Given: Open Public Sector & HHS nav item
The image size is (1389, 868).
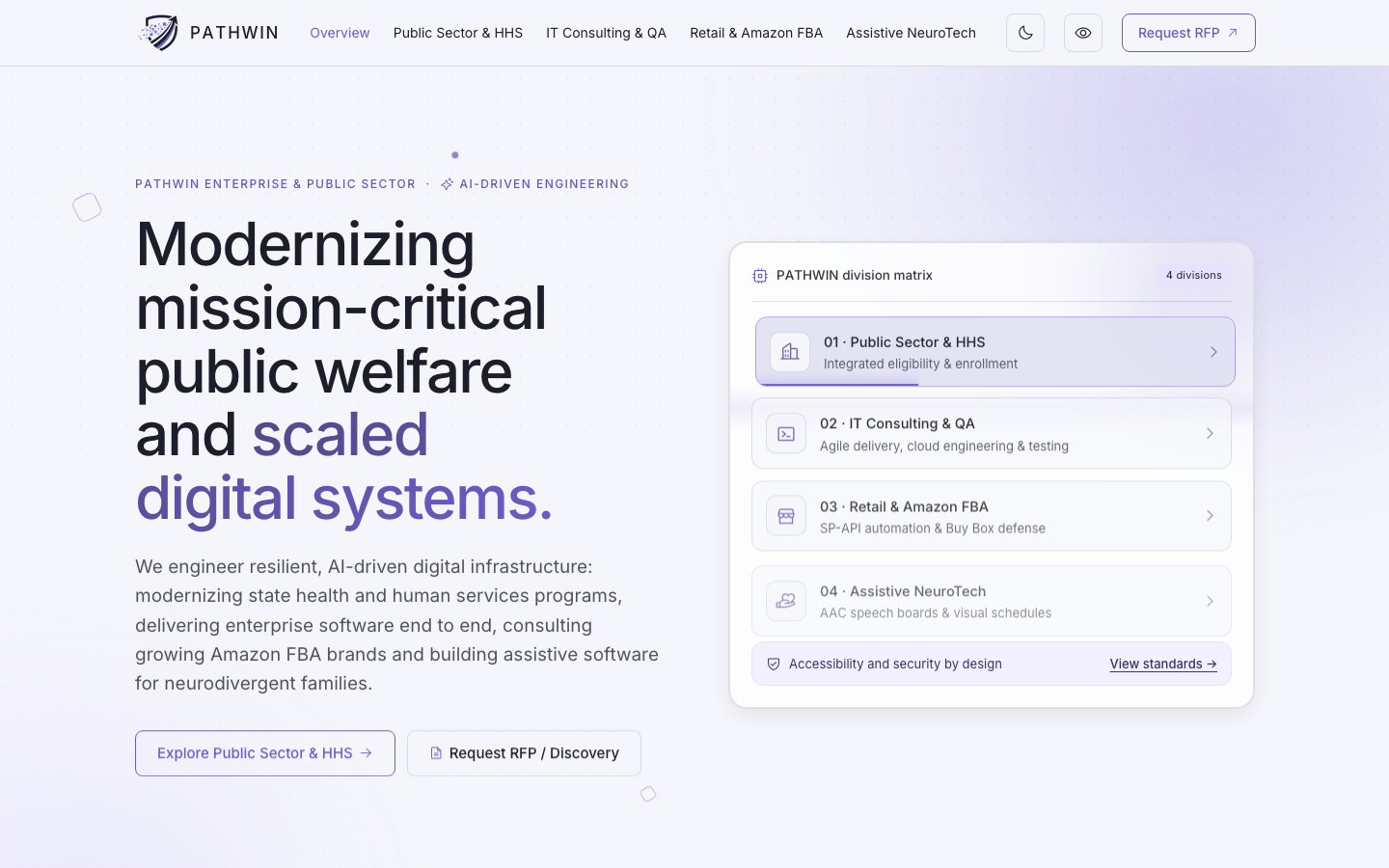Looking at the screenshot, I should click(458, 33).
